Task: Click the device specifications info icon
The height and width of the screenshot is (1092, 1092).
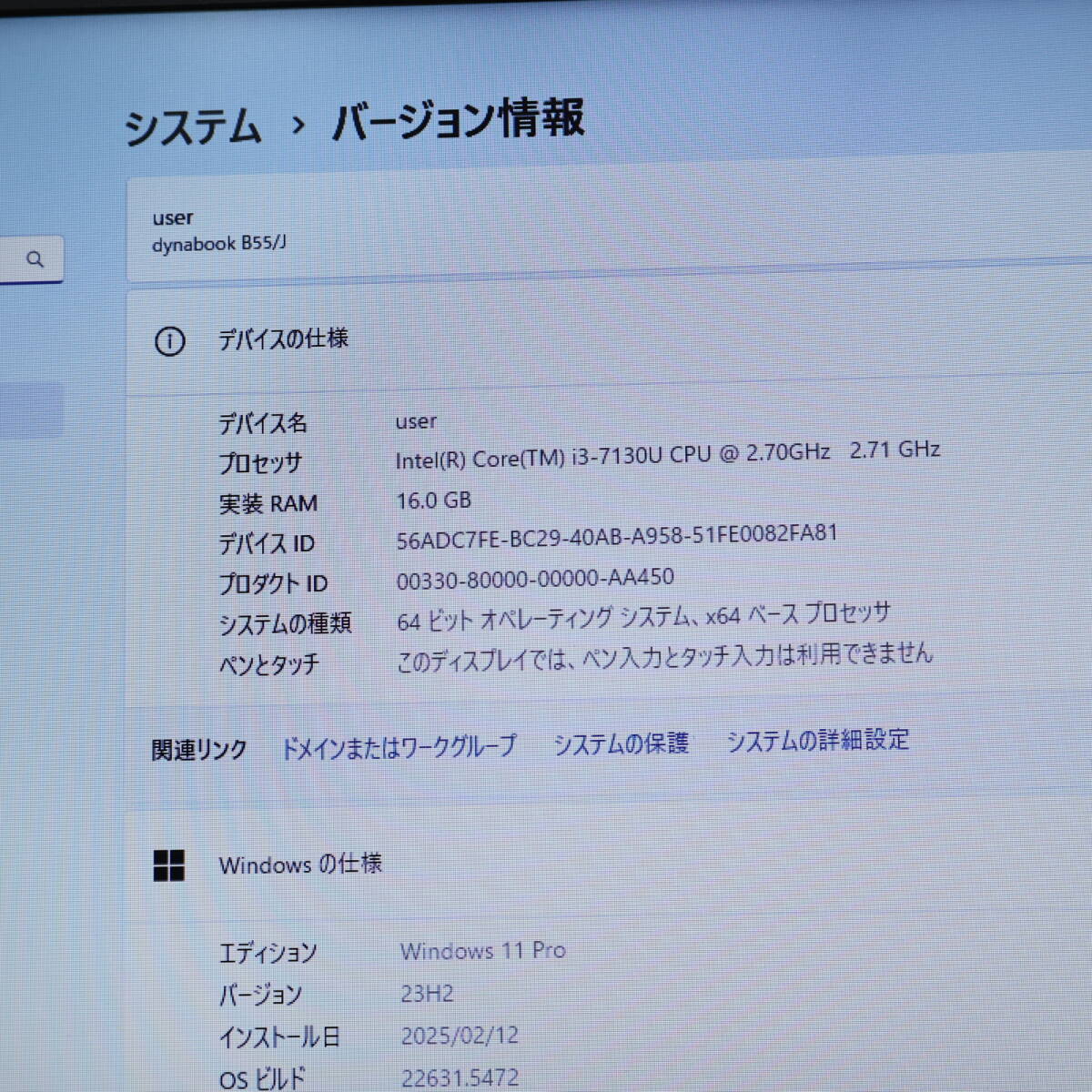Action: pos(169,341)
